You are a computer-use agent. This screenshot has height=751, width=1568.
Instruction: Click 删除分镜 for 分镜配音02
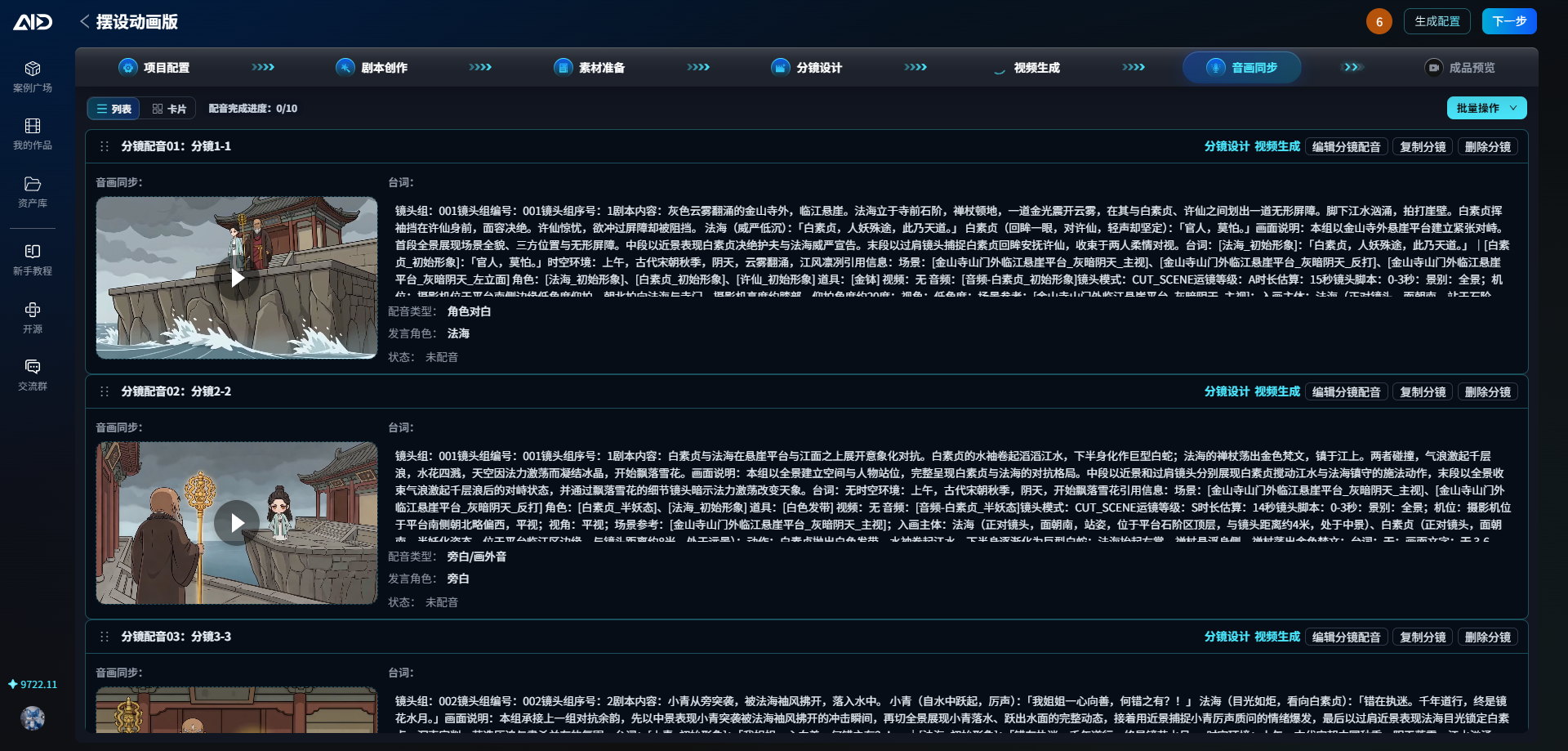pos(1488,392)
